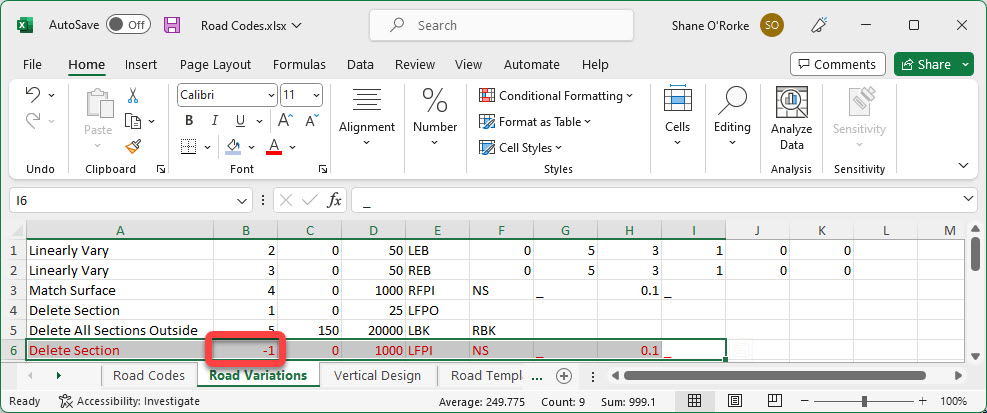
Task: Open the Alignment group menu
Action: pyautogui.click(x=366, y=117)
